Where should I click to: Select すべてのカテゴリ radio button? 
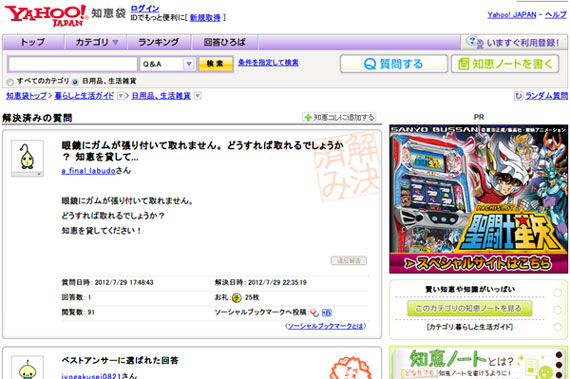(x=10, y=82)
